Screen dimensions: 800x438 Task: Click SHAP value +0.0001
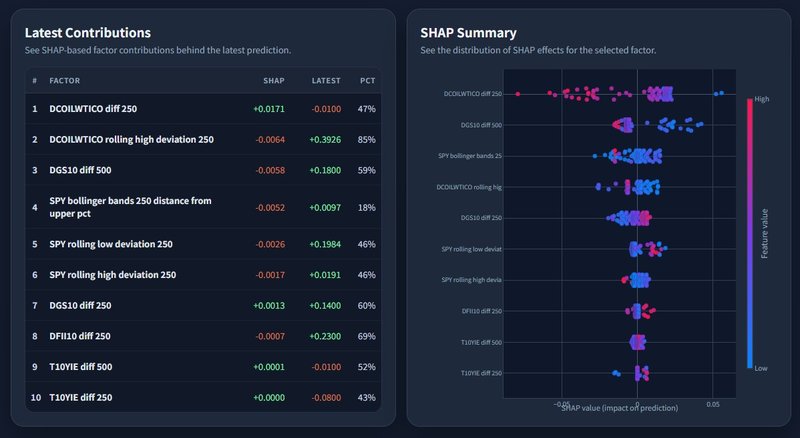(x=269, y=367)
